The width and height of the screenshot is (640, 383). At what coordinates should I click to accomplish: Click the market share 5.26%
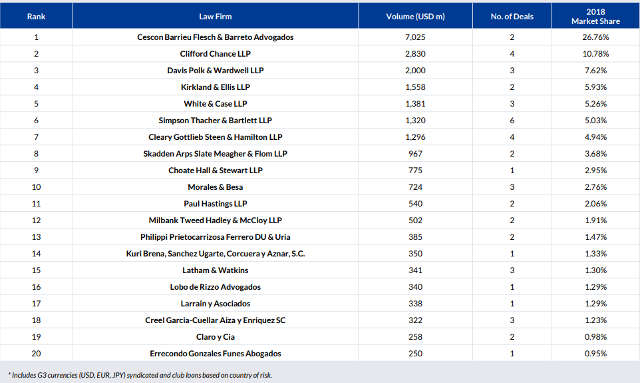click(x=596, y=104)
